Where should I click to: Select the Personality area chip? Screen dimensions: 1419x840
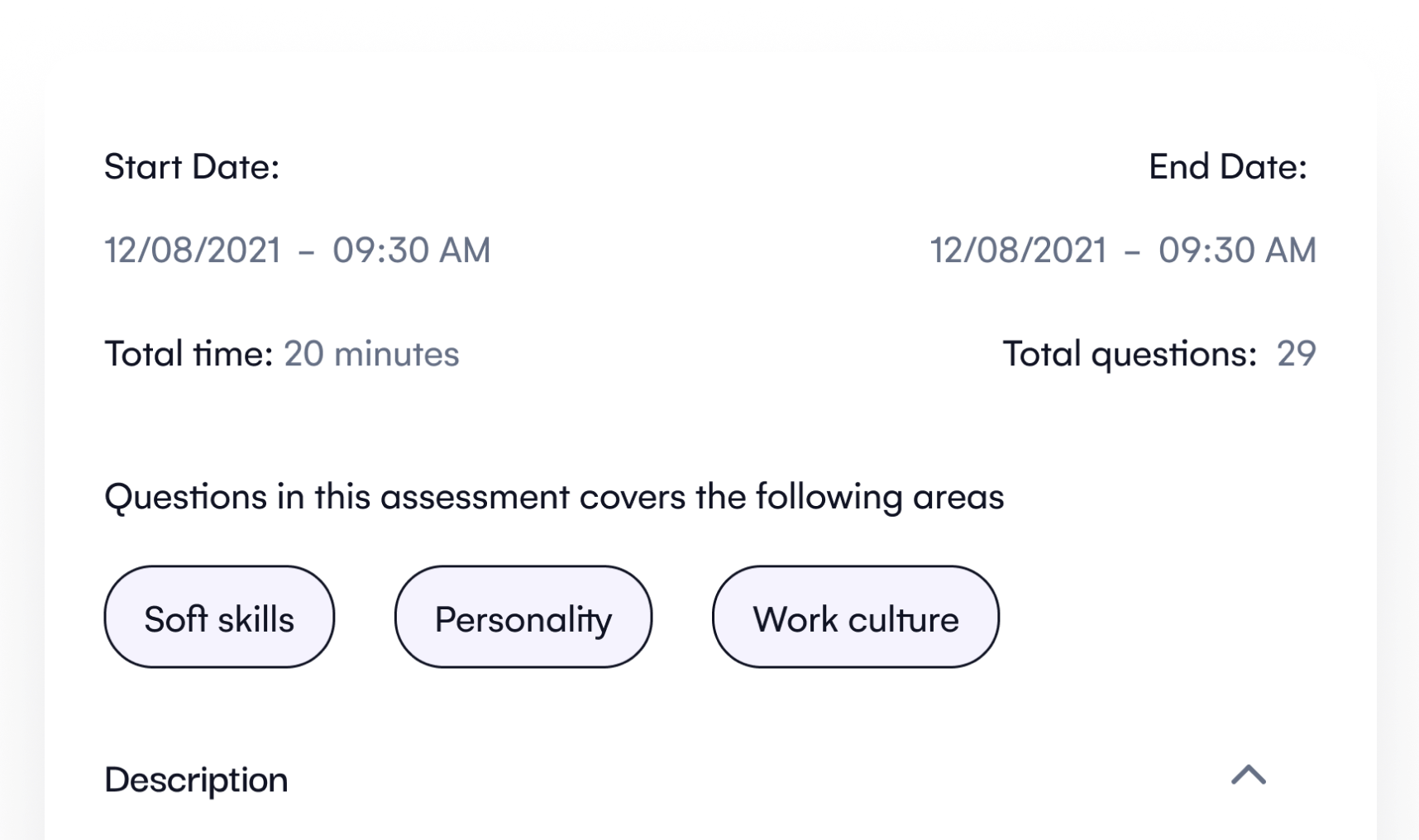point(523,618)
